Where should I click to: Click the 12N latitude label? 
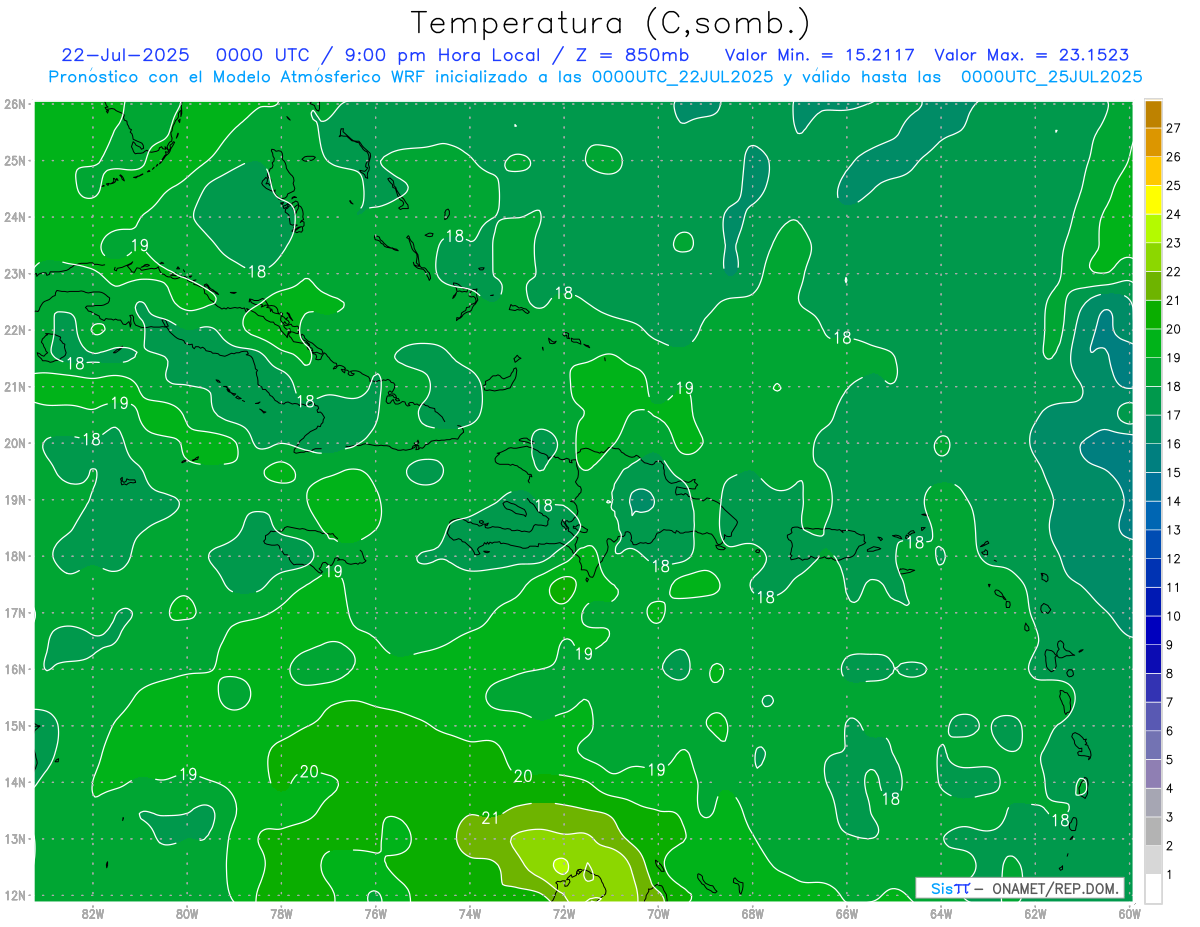pyautogui.click(x=14, y=895)
